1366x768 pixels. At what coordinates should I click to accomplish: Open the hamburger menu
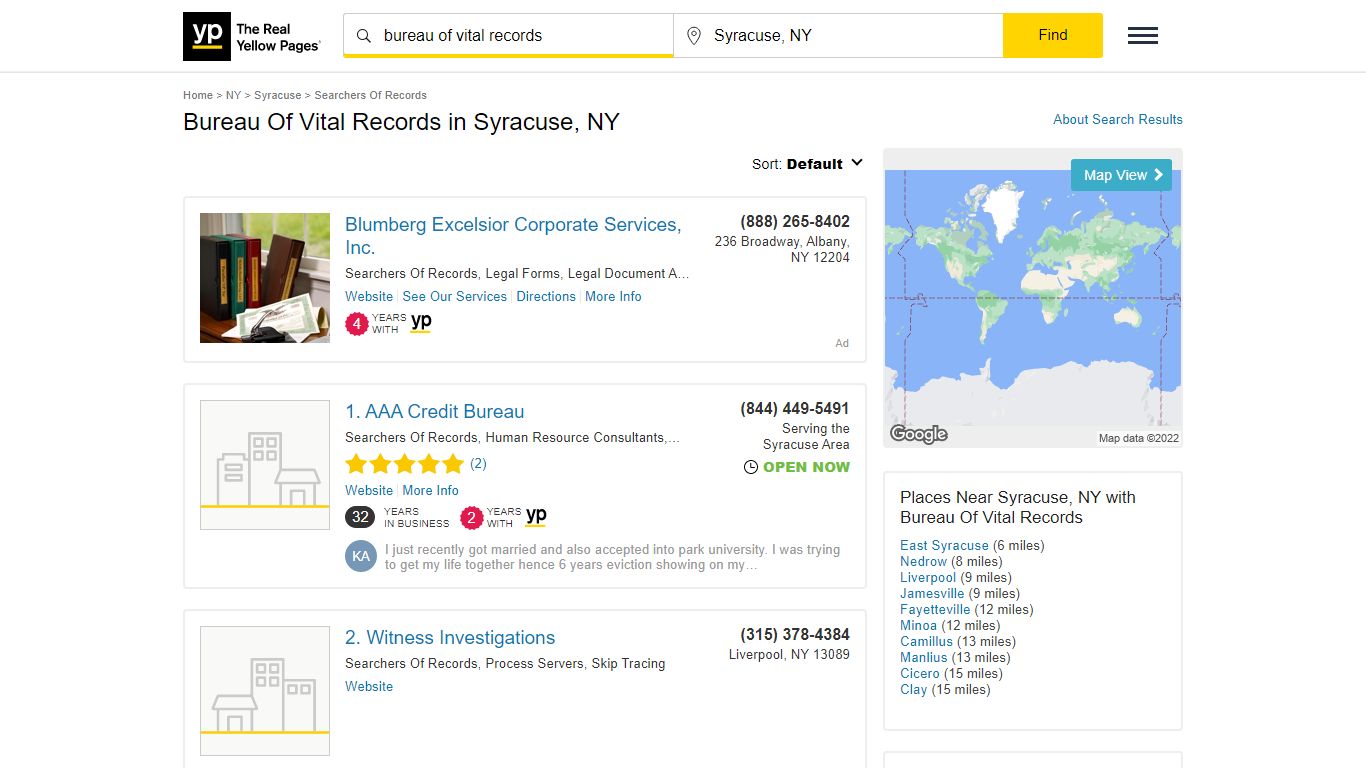click(1143, 36)
